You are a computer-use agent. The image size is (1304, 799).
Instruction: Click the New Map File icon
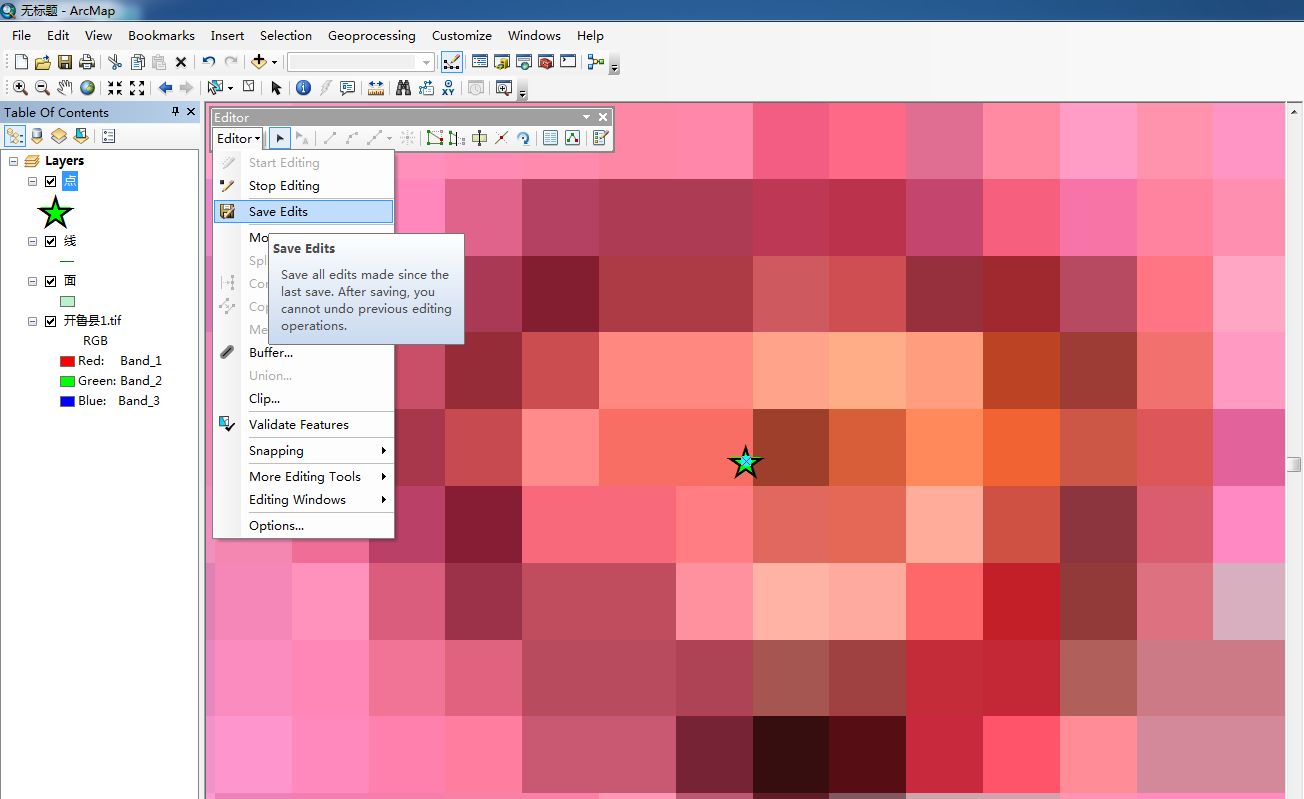(x=21, y=62)
